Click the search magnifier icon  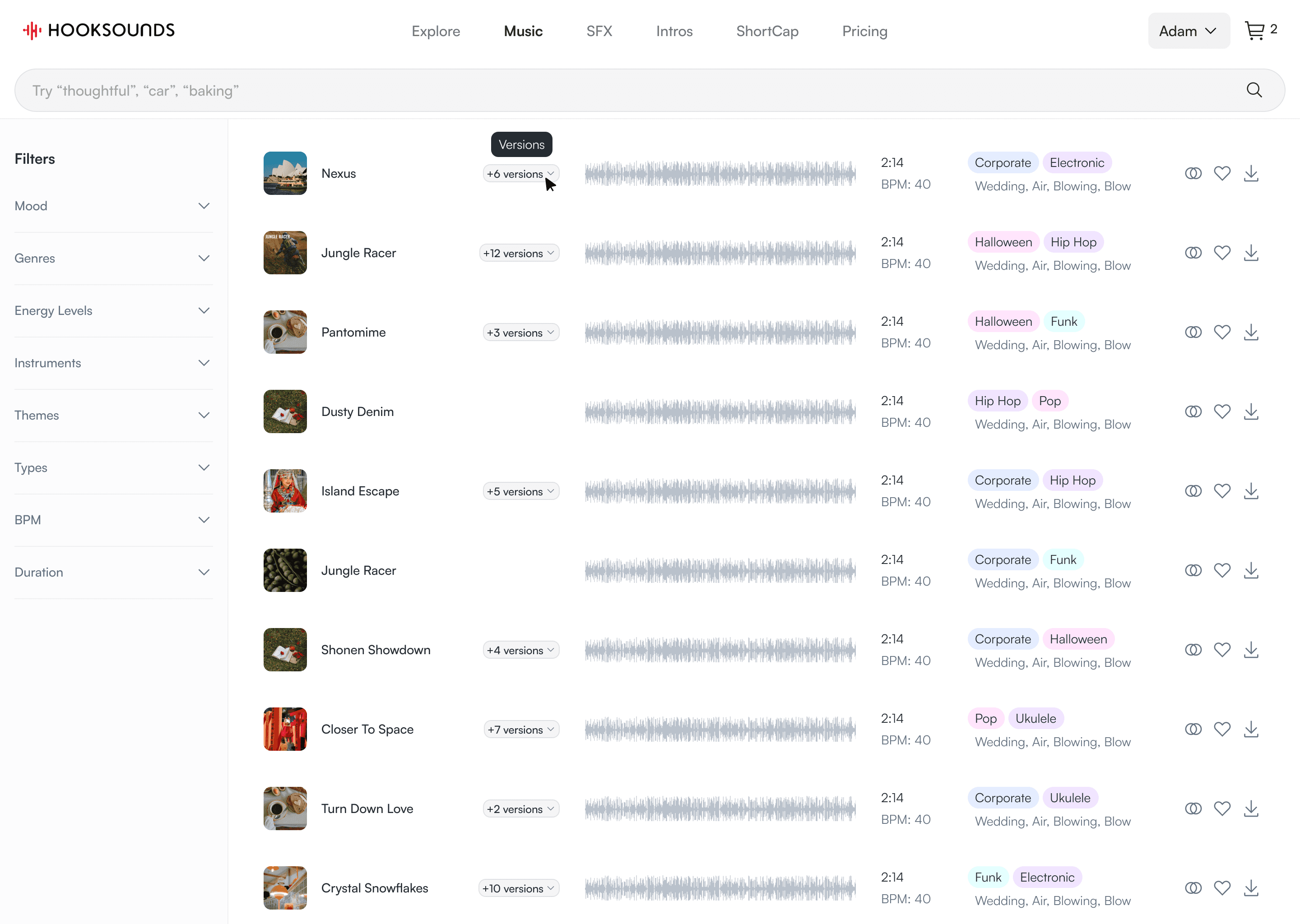pos(1254,90)
